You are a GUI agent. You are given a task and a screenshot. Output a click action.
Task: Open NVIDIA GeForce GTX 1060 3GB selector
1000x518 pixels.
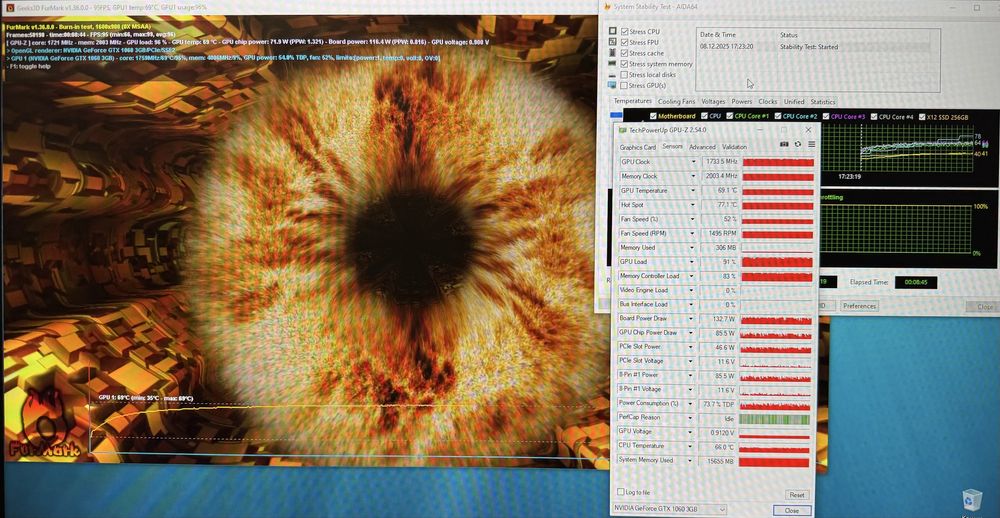tap(669, 509)
